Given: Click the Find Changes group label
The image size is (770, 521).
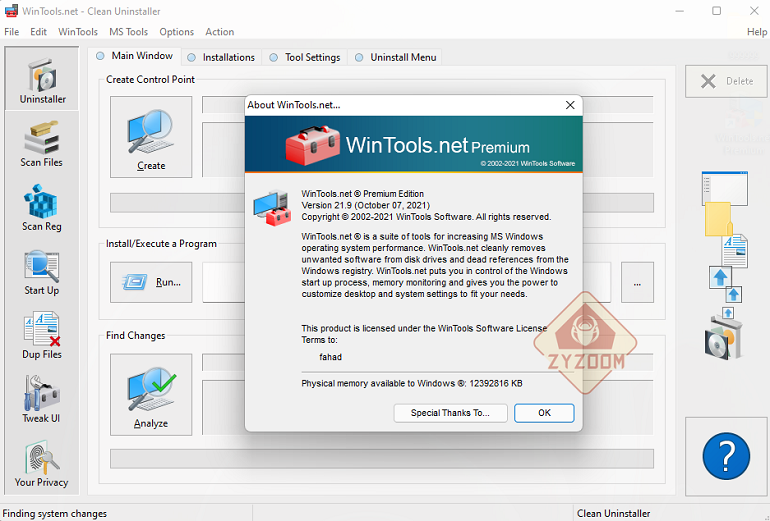Looking at the screenshot, I should click(136, 336).
